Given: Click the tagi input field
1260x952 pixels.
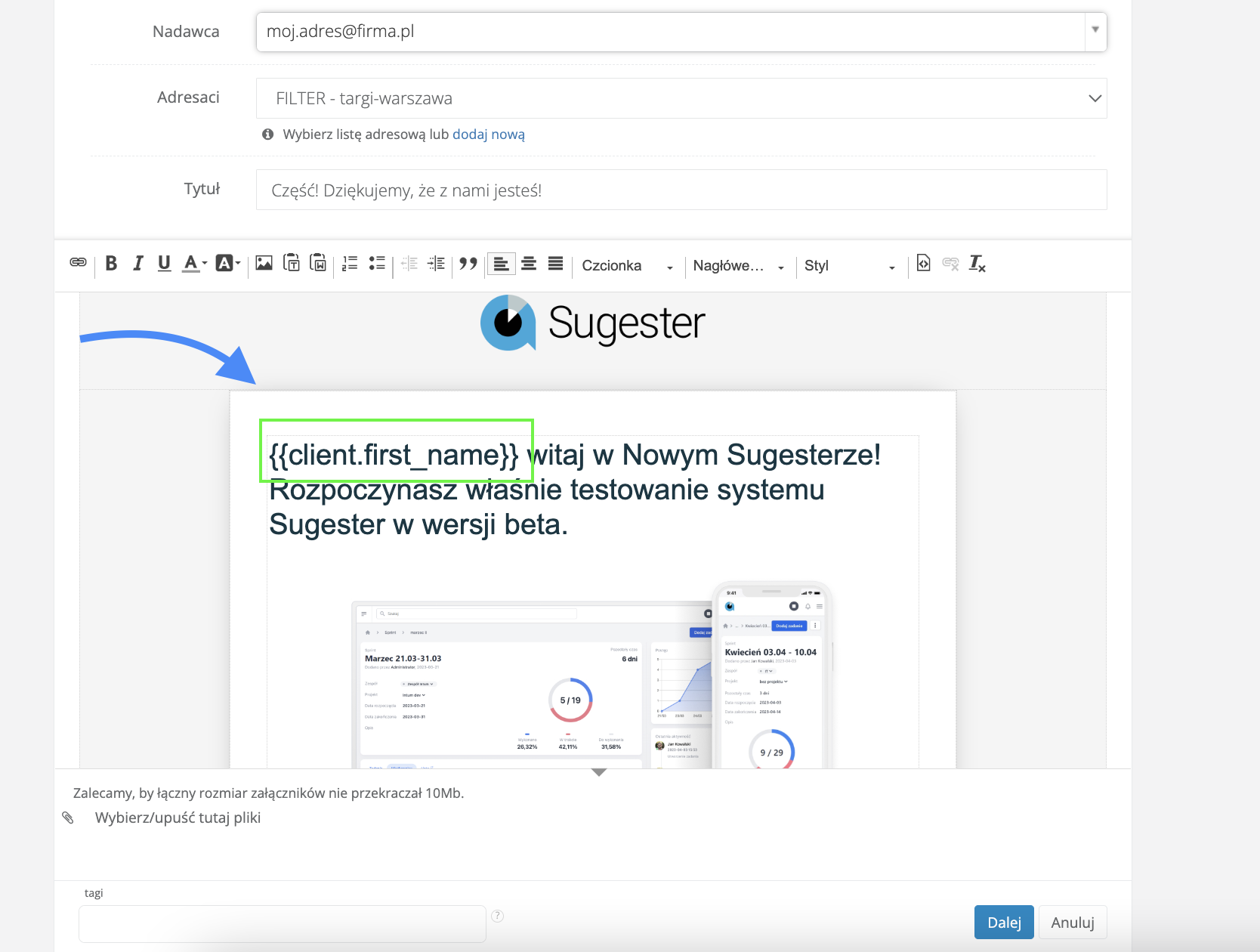Looking at the screenshot, I should pyautogui.click(x=283, y=924).
